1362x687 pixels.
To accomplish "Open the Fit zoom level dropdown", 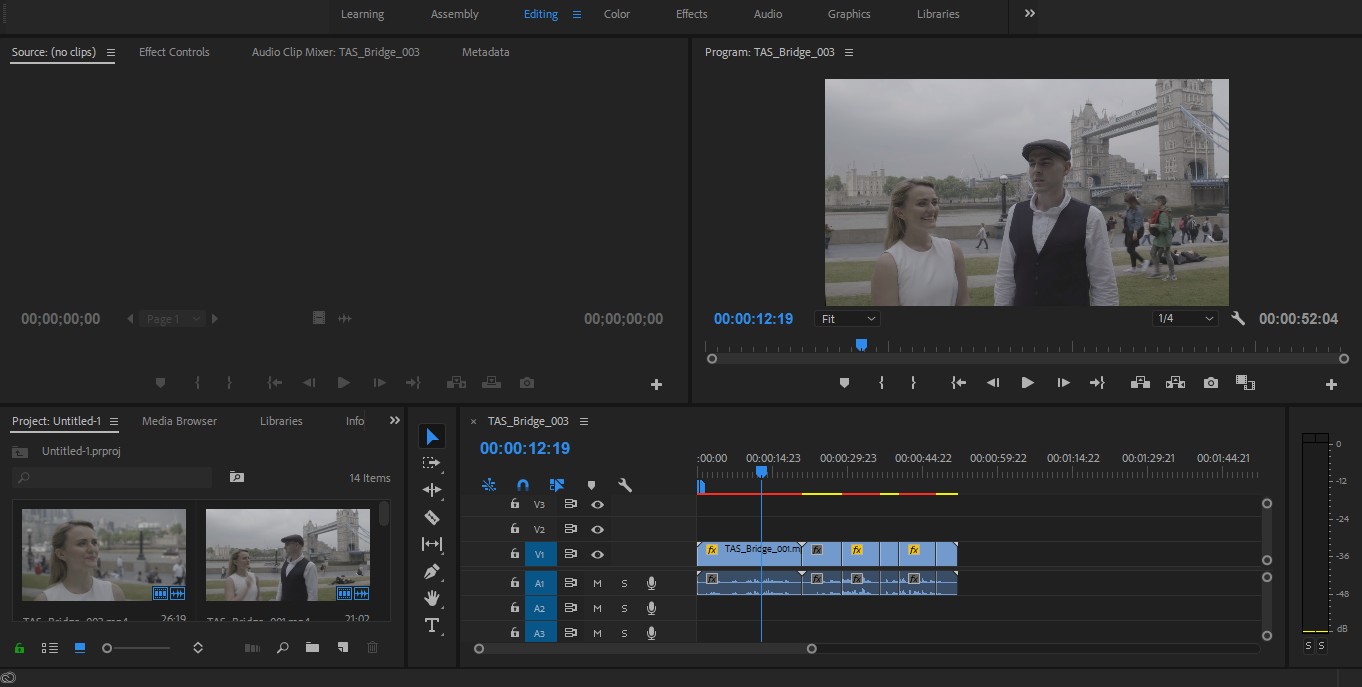I will [x=847, y=319].
